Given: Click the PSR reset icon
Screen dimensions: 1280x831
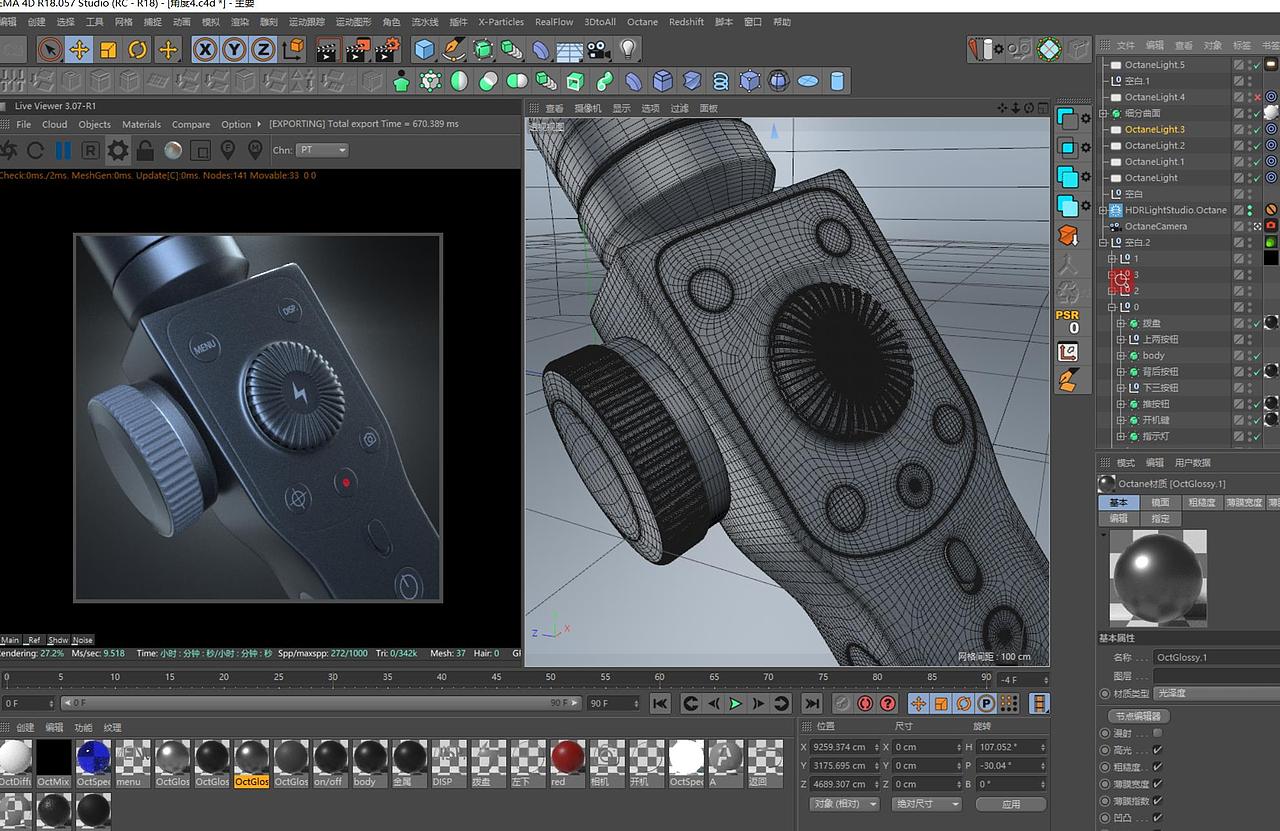Looking at the screenshot, I should (x=1067, y=321).
